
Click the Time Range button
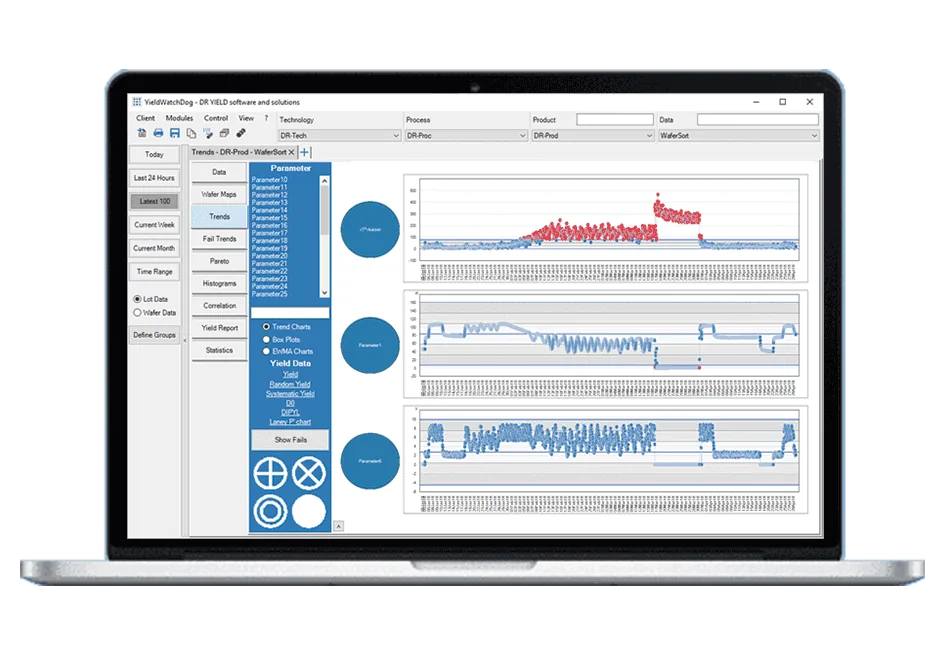(154, 272)
